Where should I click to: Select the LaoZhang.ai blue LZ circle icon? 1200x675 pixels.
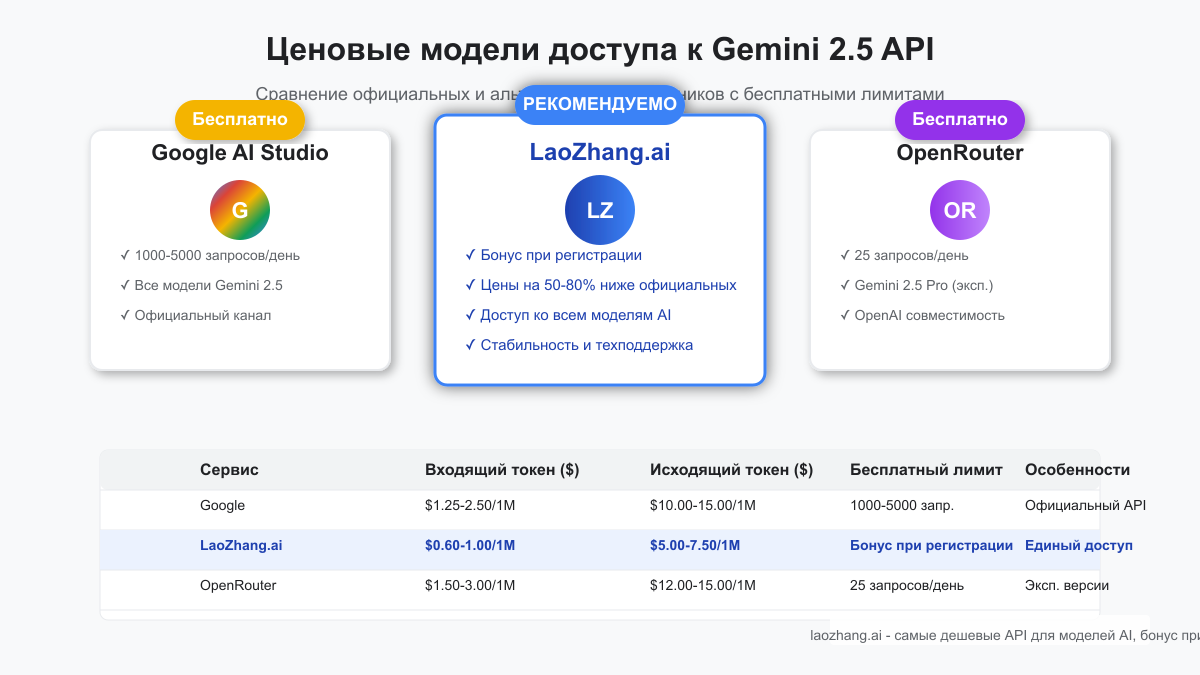coord(600,210)
